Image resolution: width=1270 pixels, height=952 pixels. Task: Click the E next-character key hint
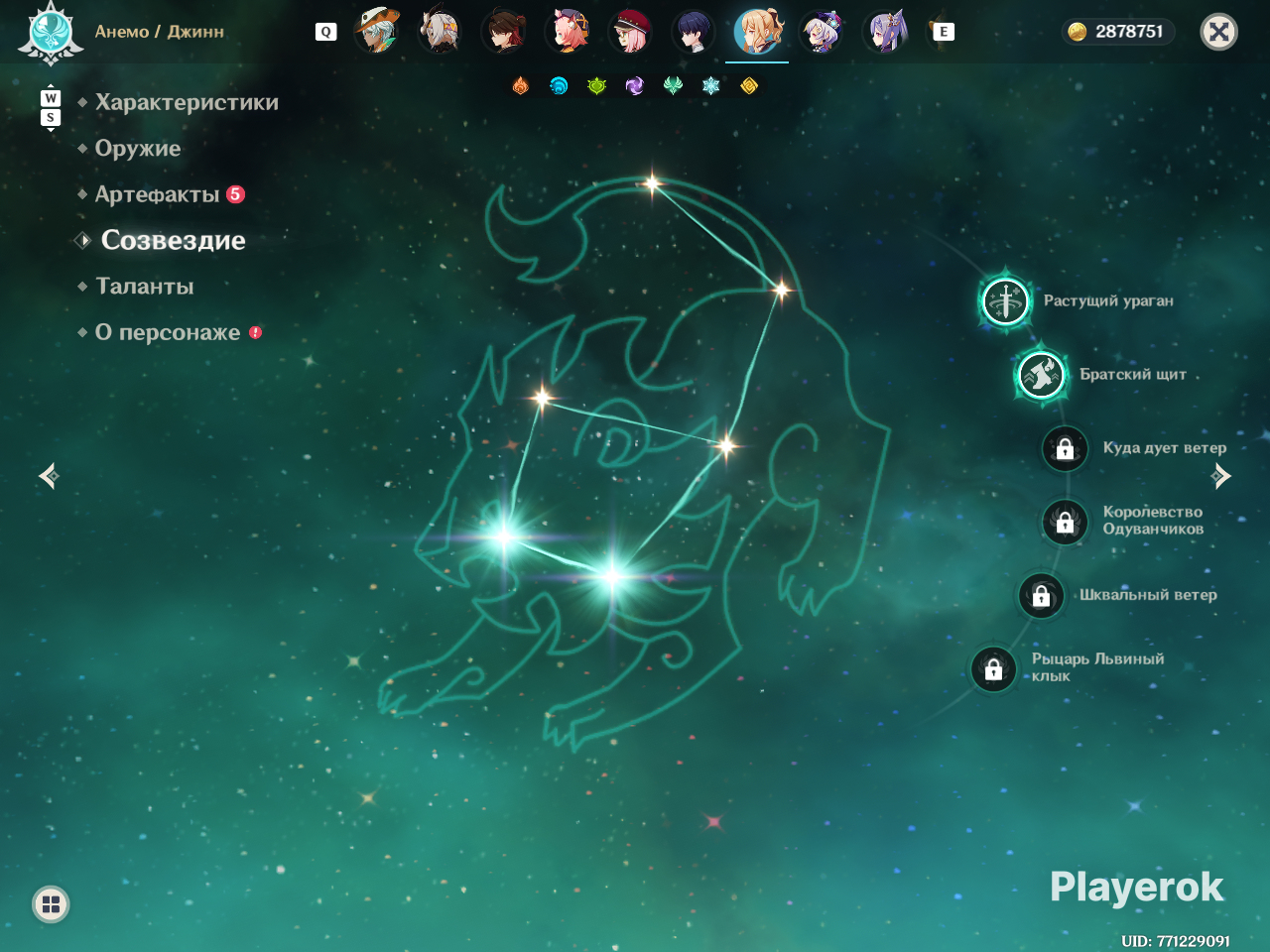[x=944, y=32]
